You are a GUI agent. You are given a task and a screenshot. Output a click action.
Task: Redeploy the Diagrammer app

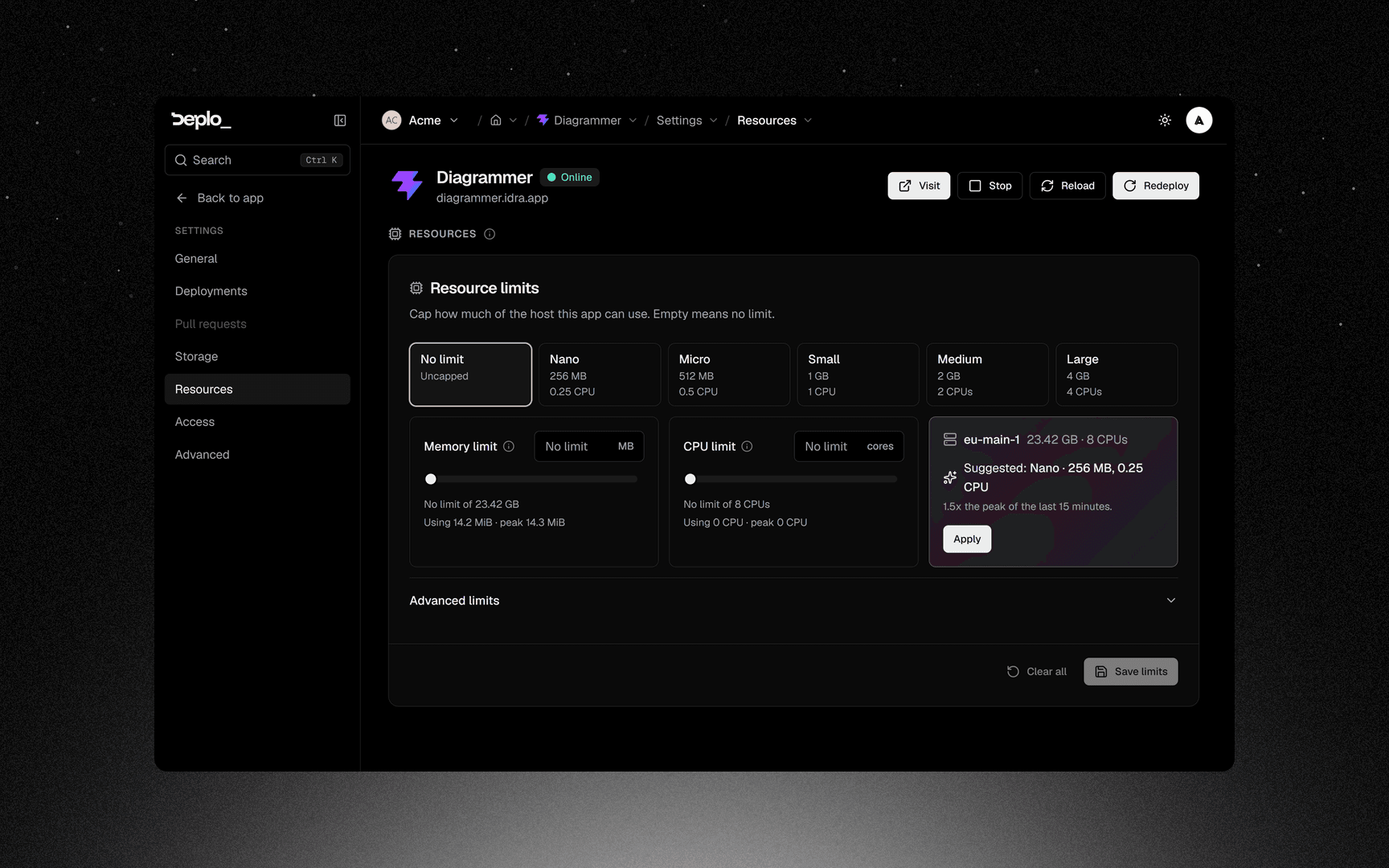point(1156,186)
